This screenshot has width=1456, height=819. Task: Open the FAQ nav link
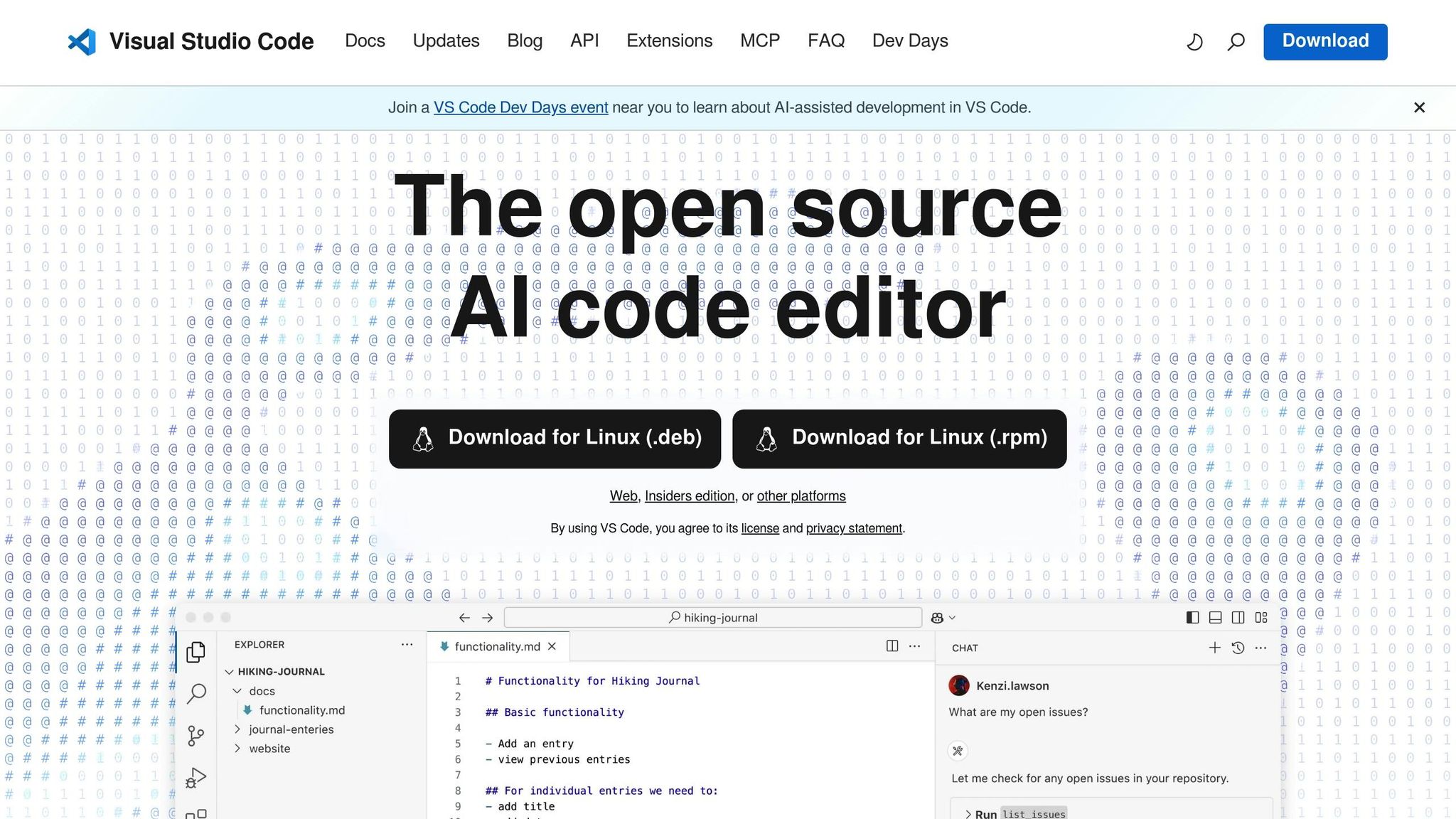click(x=826, y=41)
